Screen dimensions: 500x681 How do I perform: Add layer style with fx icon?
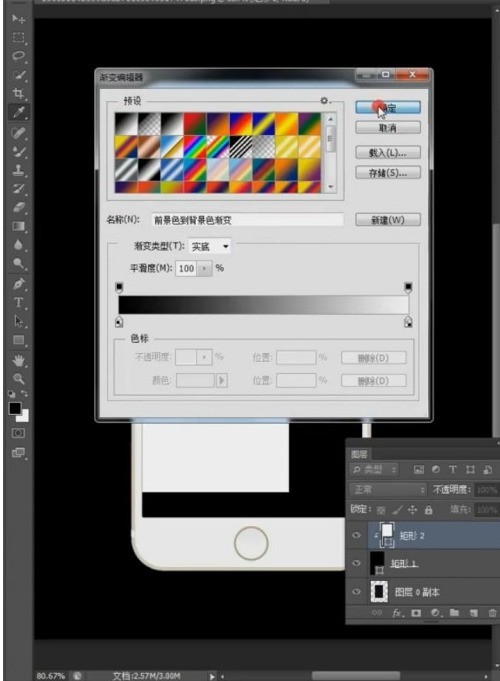[397, 613]
